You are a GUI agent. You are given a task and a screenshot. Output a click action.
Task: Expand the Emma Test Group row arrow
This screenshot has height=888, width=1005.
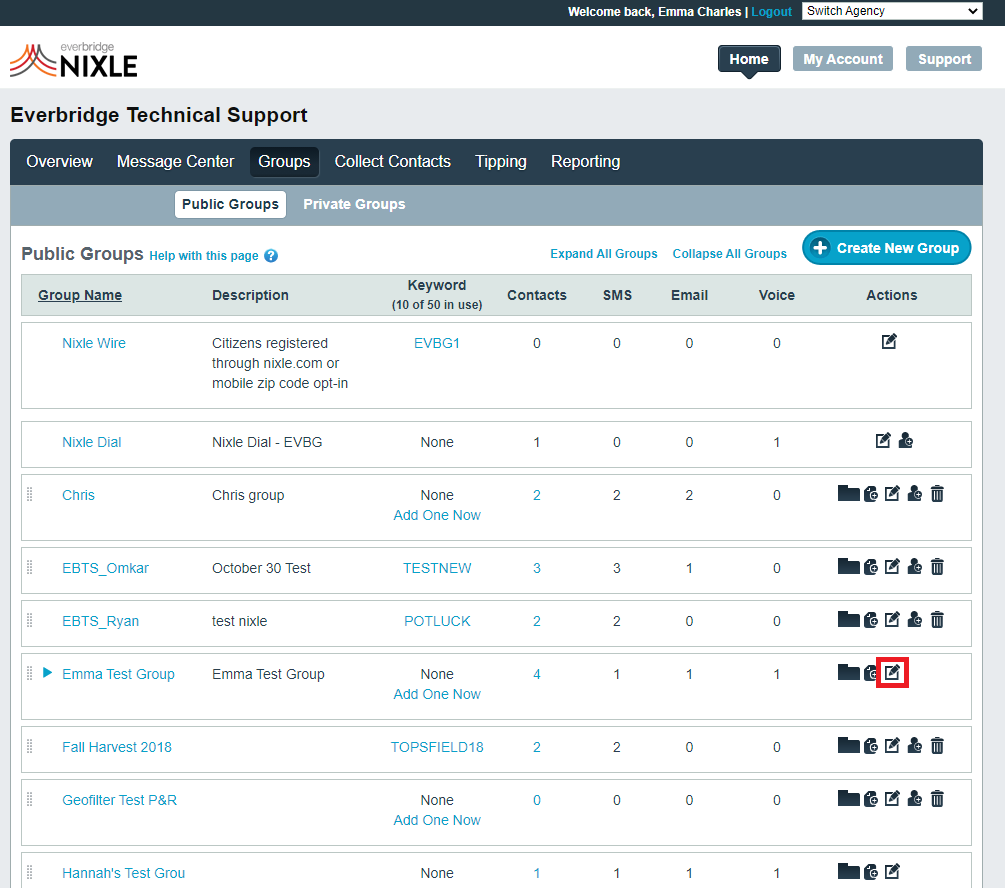coord(47,673)
